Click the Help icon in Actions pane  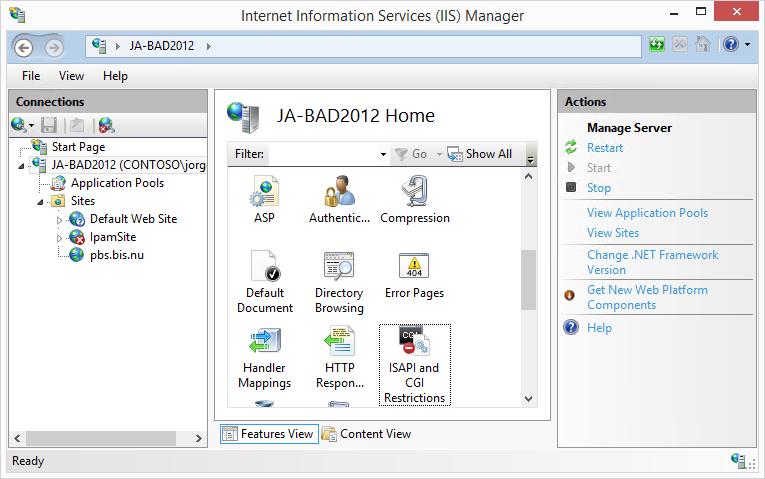point(571,327)
